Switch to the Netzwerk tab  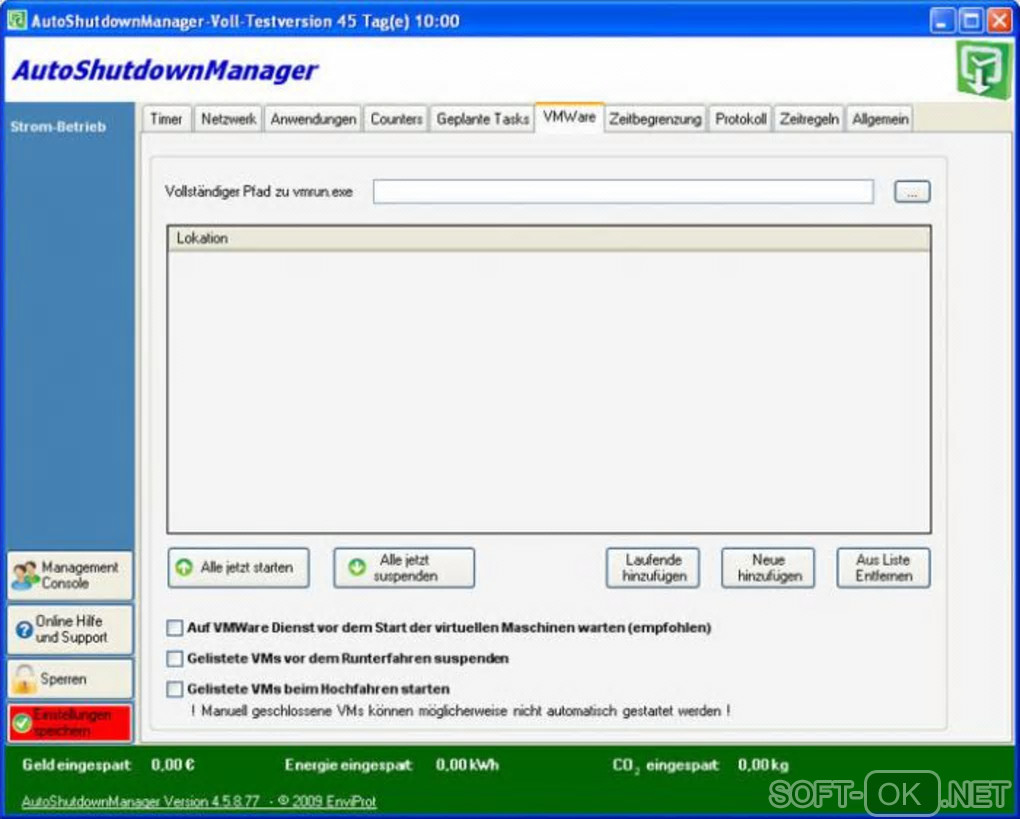click(x=228, y=119)
